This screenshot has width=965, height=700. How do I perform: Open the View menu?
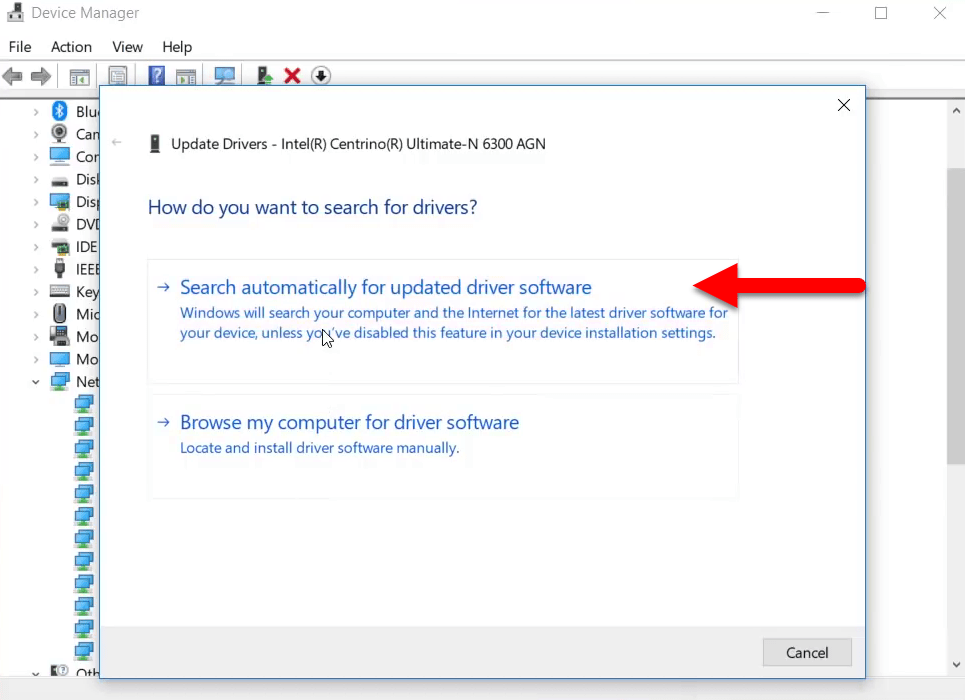127,47
